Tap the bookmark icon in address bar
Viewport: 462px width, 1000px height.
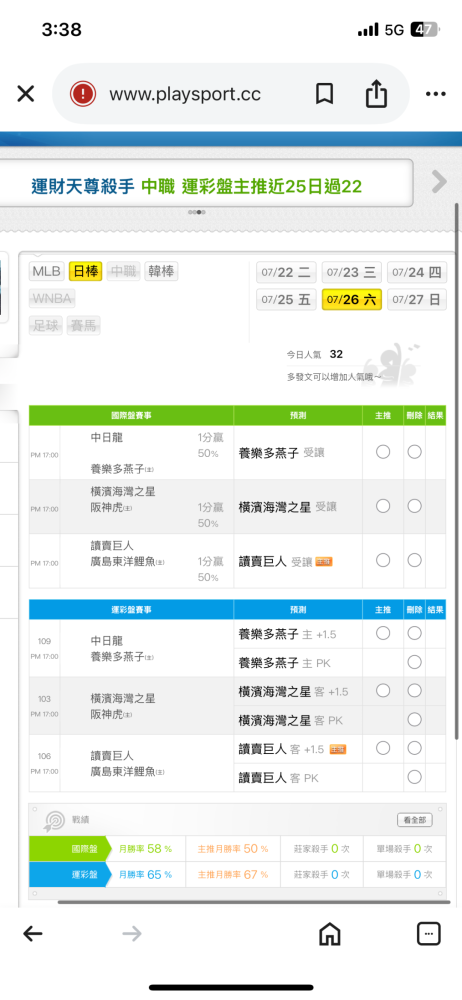(x=325, y=94)
